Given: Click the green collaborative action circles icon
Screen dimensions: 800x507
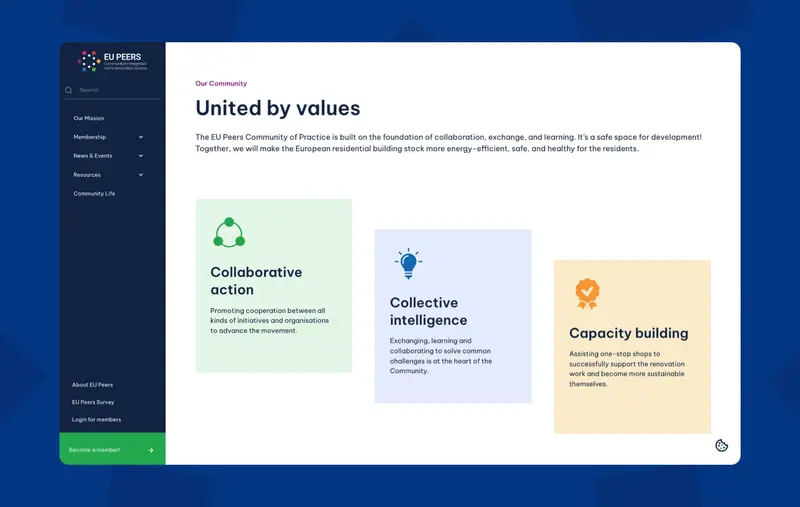Looking at the screenshot, I should pos(229,233).
